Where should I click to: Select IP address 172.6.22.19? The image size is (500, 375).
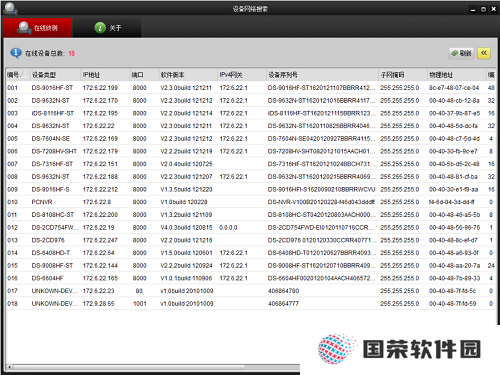[x=98, y=227]
